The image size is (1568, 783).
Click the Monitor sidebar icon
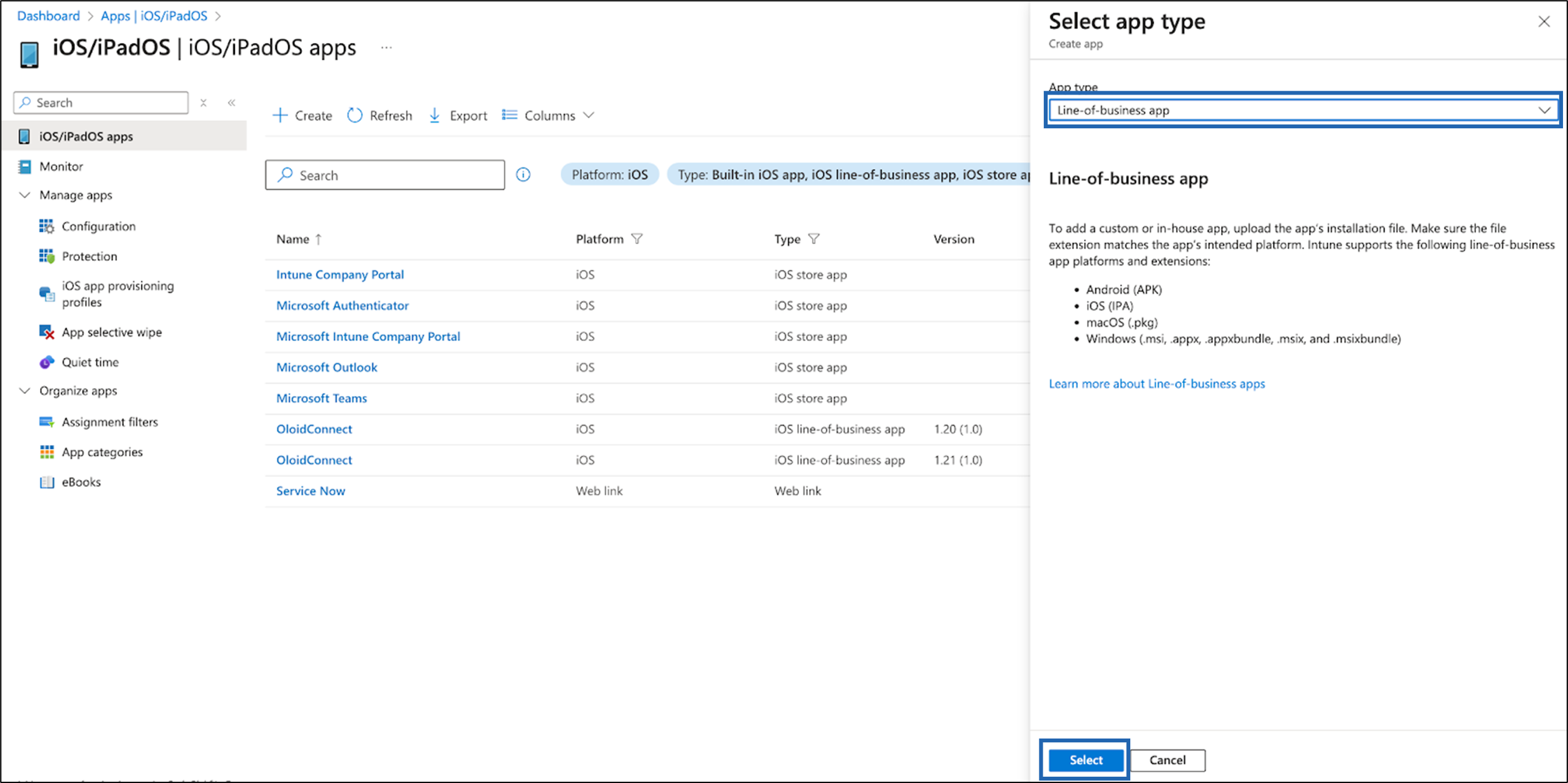24,166
